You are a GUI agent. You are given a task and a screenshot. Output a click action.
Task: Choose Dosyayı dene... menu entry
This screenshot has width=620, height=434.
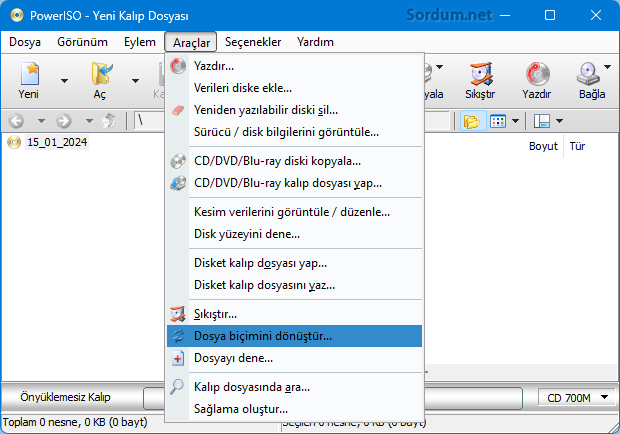click(294, 358)
